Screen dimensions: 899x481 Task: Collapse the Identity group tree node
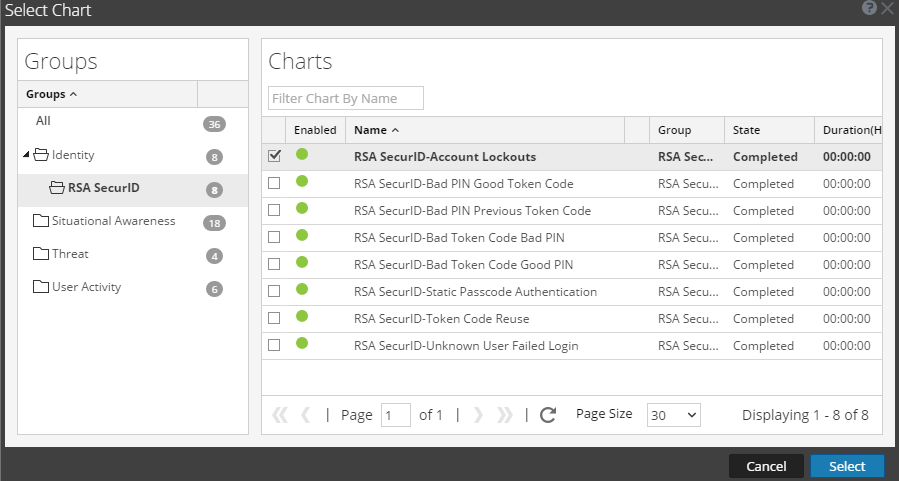[26, 156]
